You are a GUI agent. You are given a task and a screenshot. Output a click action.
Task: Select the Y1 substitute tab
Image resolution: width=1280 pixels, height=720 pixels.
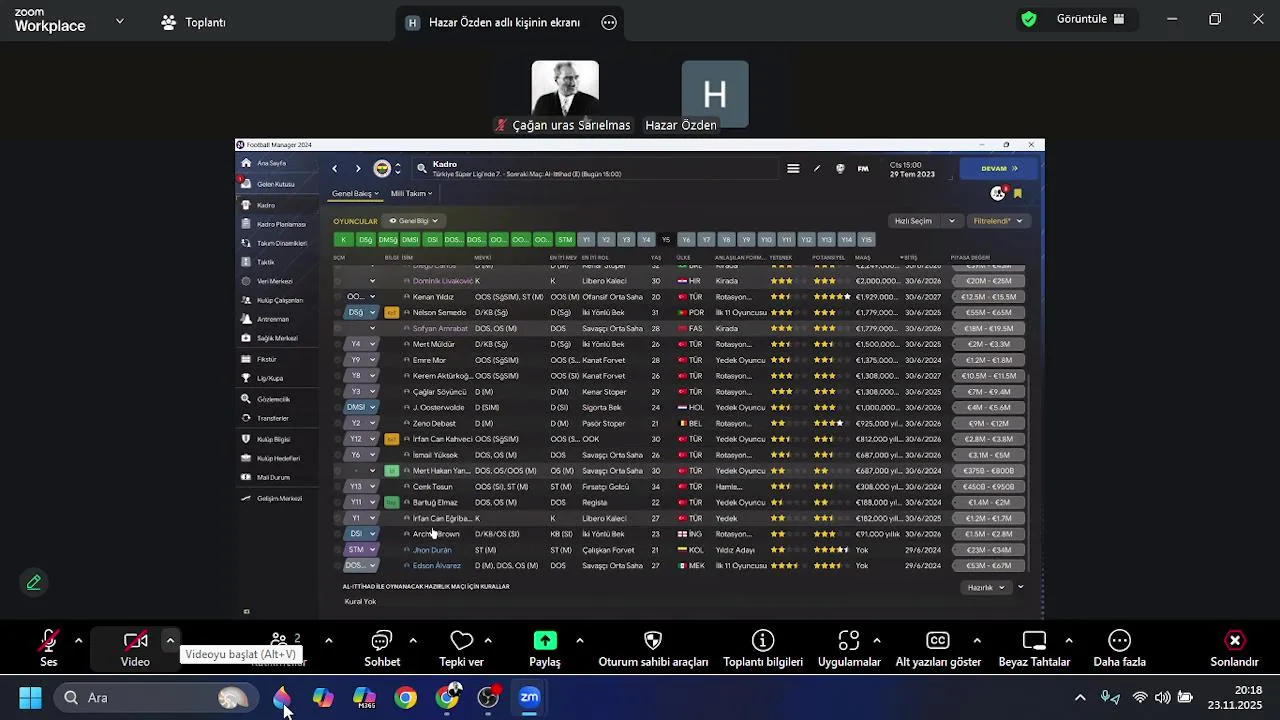(587, 240)
